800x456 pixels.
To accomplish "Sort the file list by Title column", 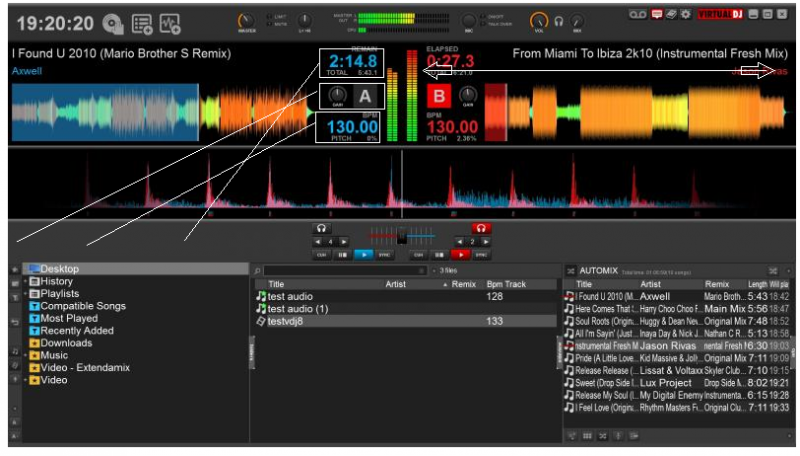I will pyautogui.click(x=276, y=284).
